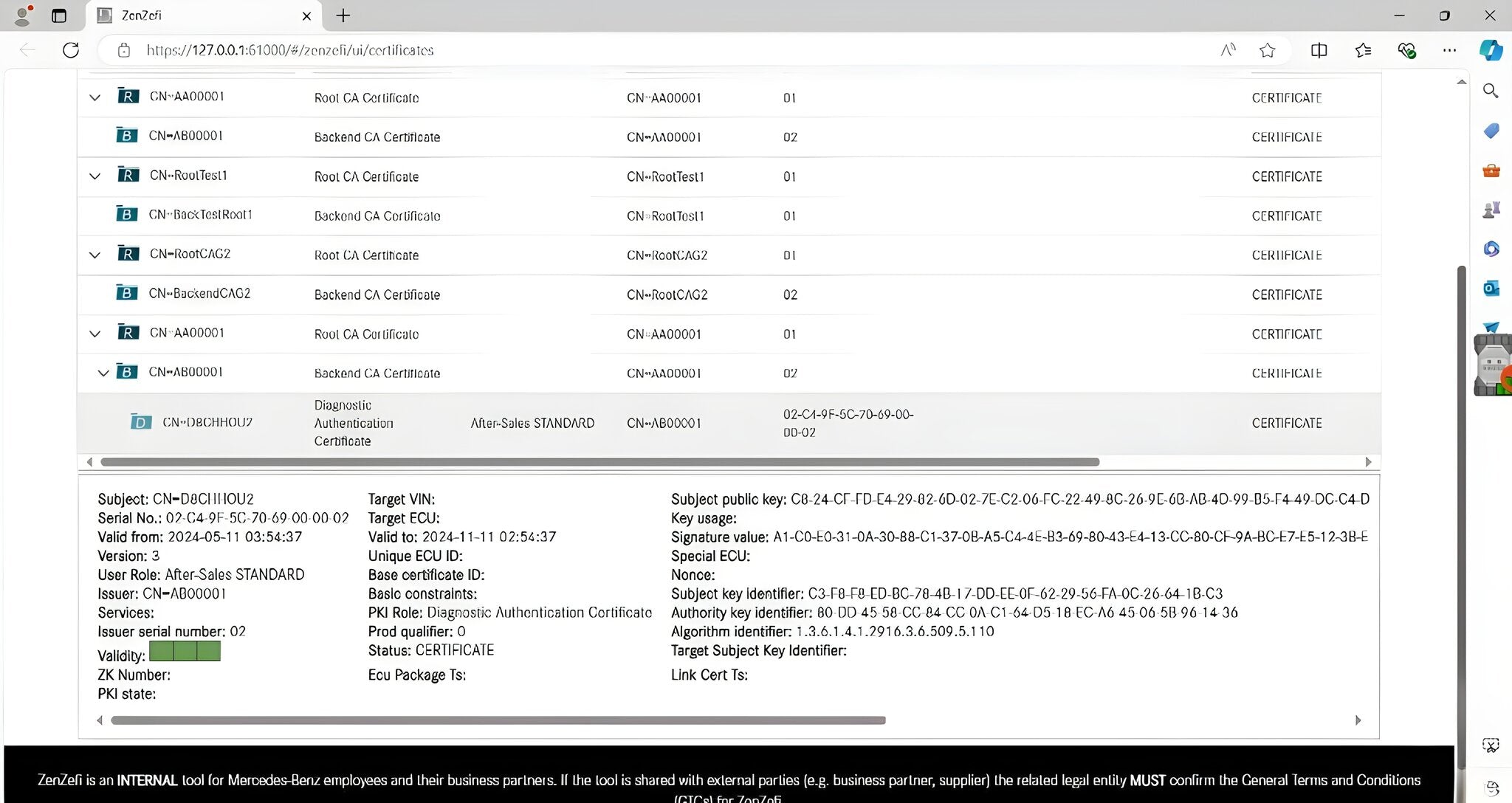Open the browser Settings and more menu

(x=1449, y=50)
